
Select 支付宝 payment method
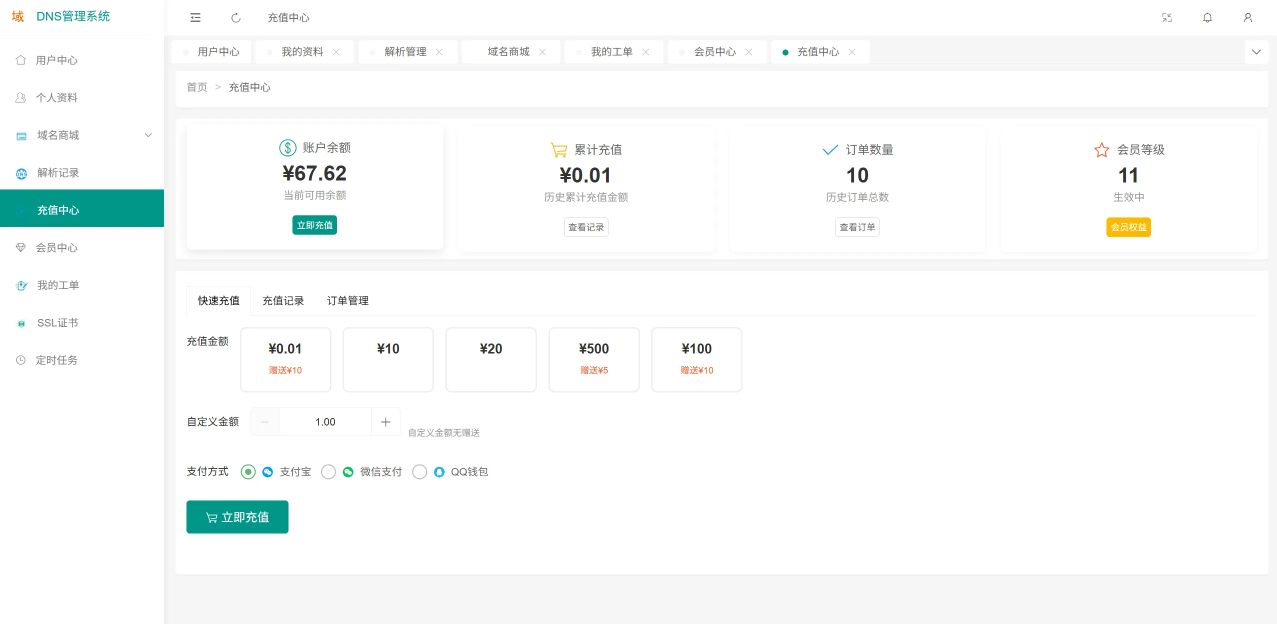(248, 472)
